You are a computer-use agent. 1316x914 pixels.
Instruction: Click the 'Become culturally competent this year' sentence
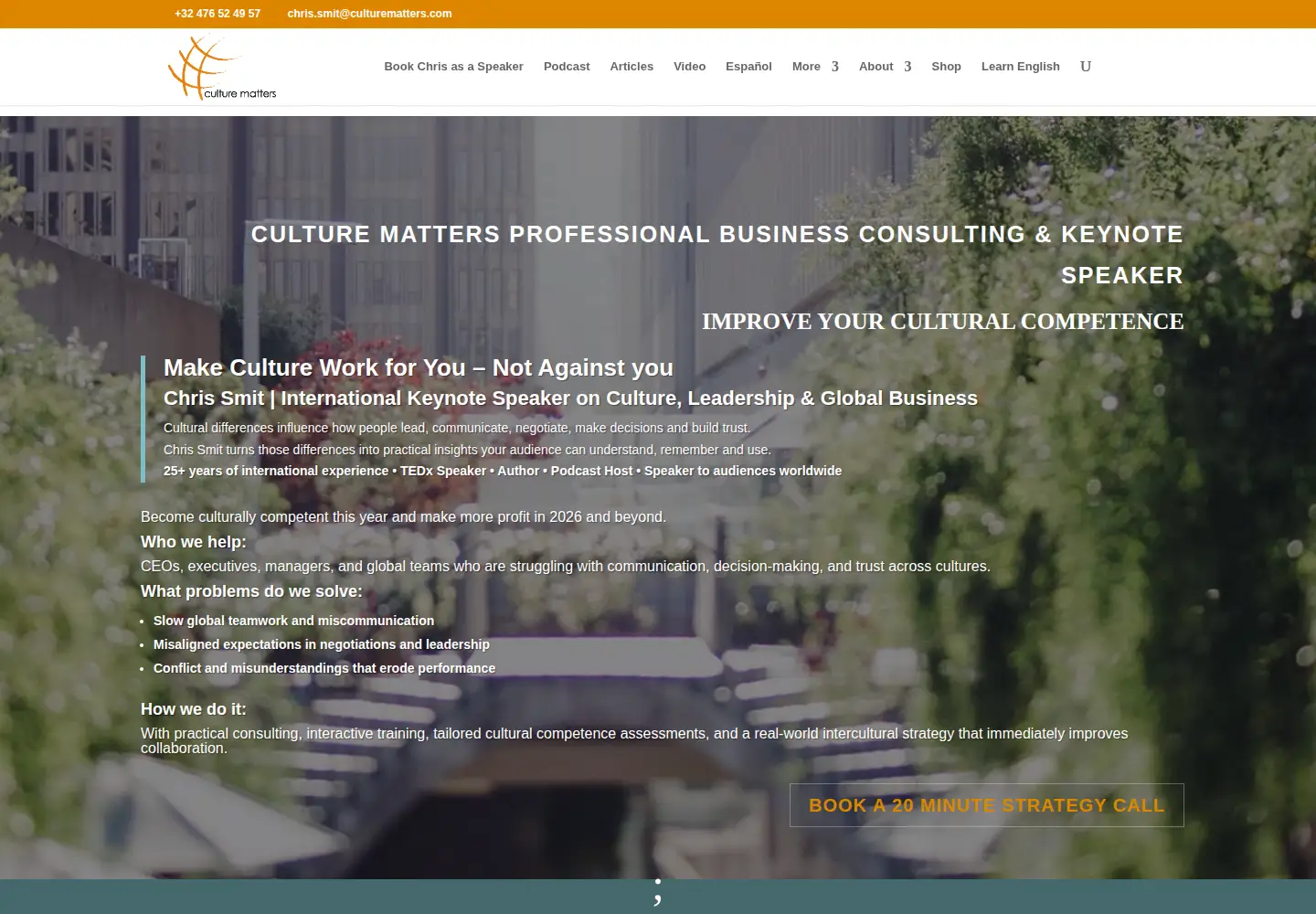(x=403, y=517)
